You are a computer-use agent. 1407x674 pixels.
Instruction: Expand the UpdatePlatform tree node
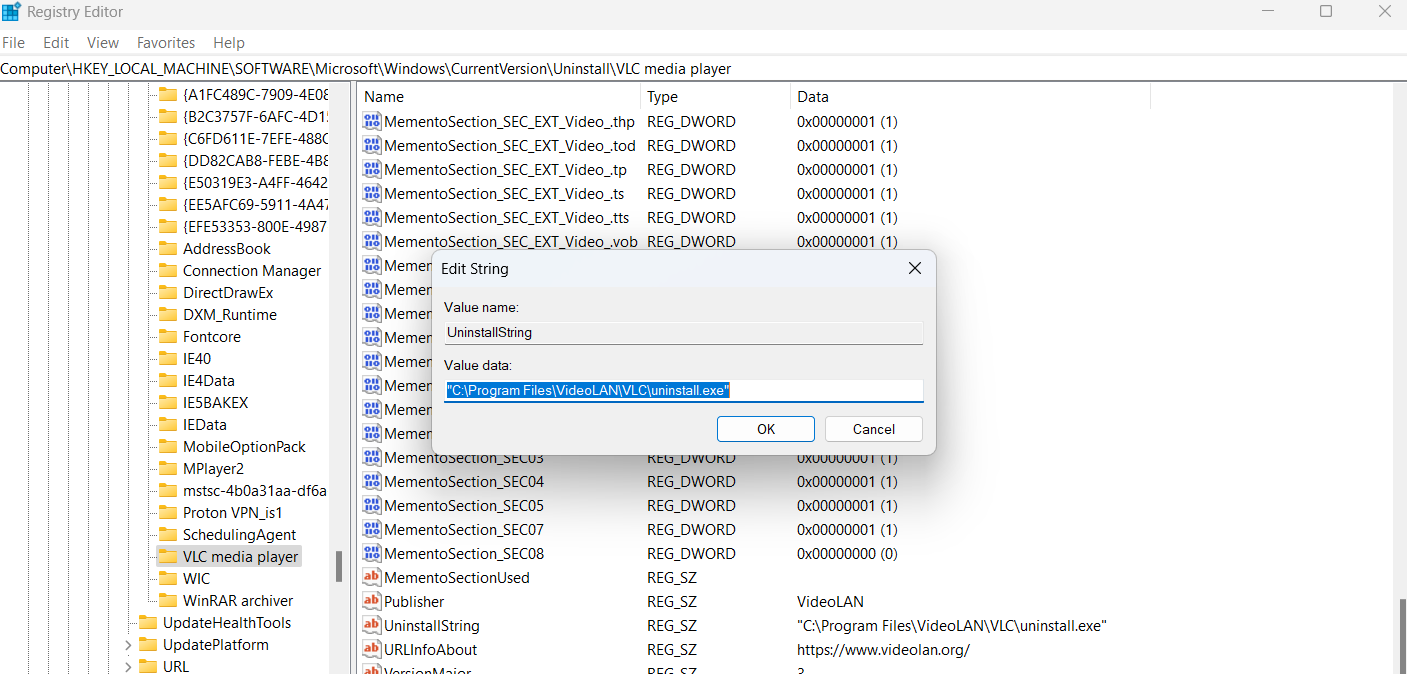tap(128, 645)
